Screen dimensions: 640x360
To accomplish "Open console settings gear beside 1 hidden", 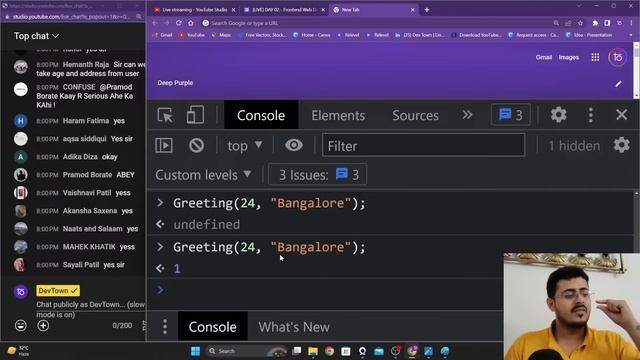I will click(x=621, y=145).
